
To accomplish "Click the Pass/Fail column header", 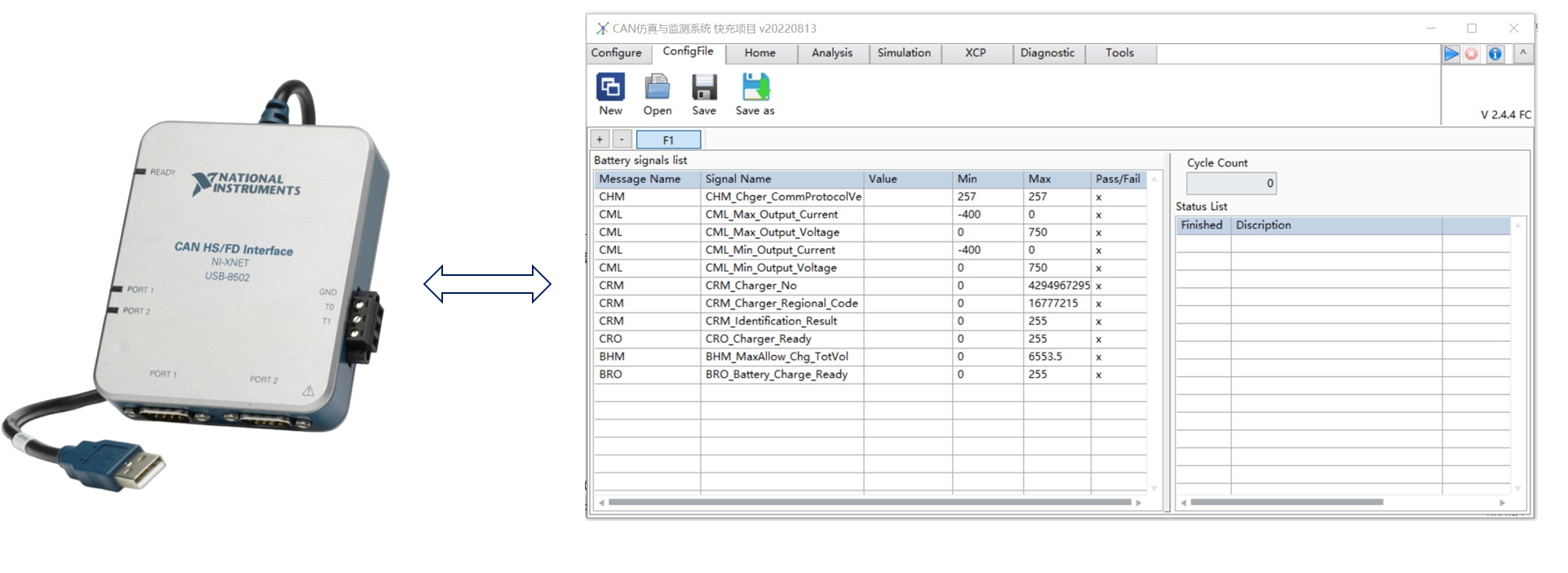I will (x=1118, y=179).
